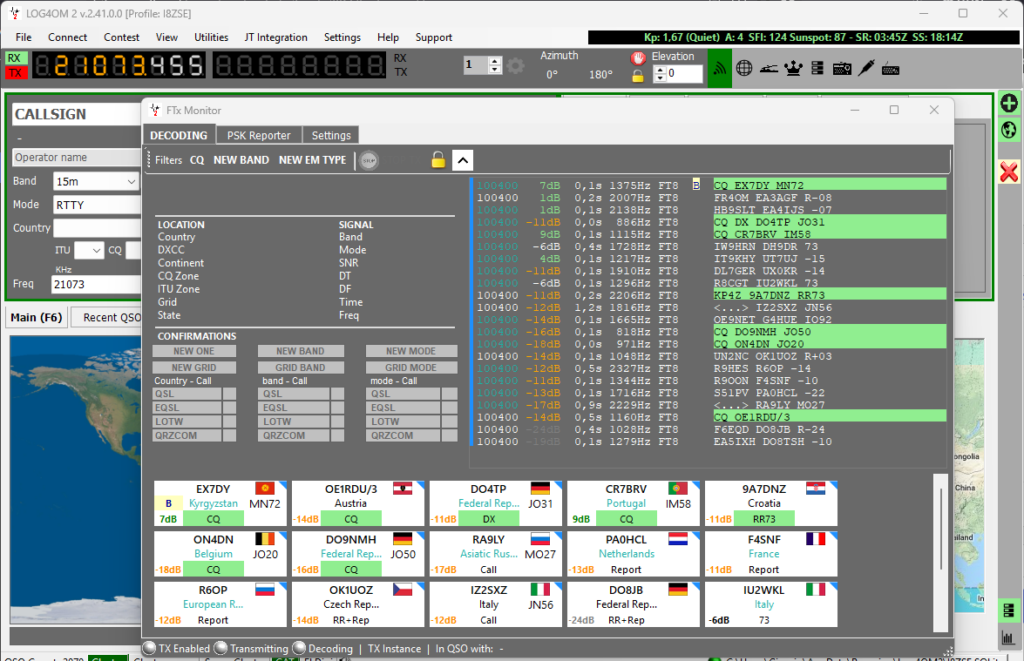Click the red X clear icon
The image size is (1024, 661).
(1009, 172)
